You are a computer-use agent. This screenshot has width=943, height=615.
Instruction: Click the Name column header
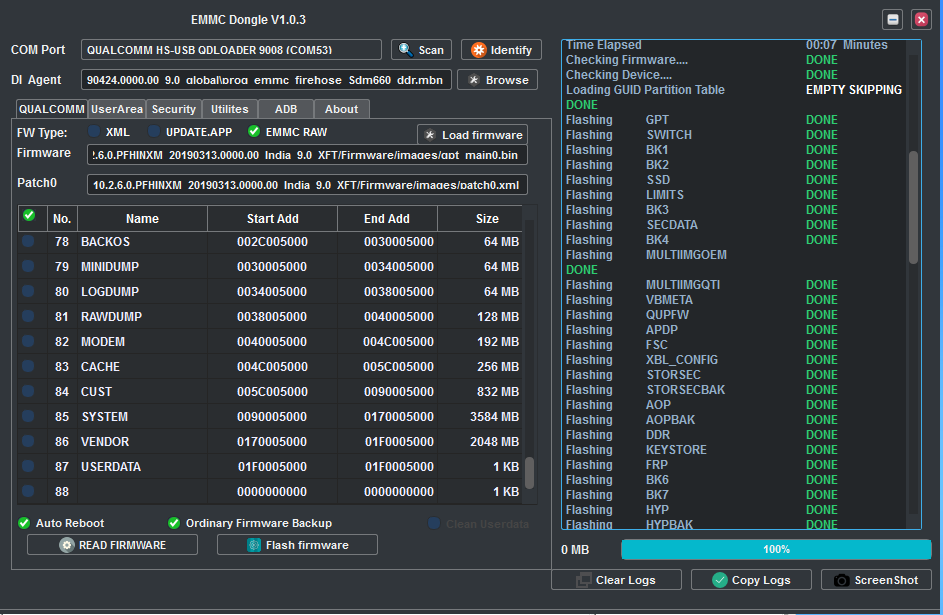click(143, 219)
